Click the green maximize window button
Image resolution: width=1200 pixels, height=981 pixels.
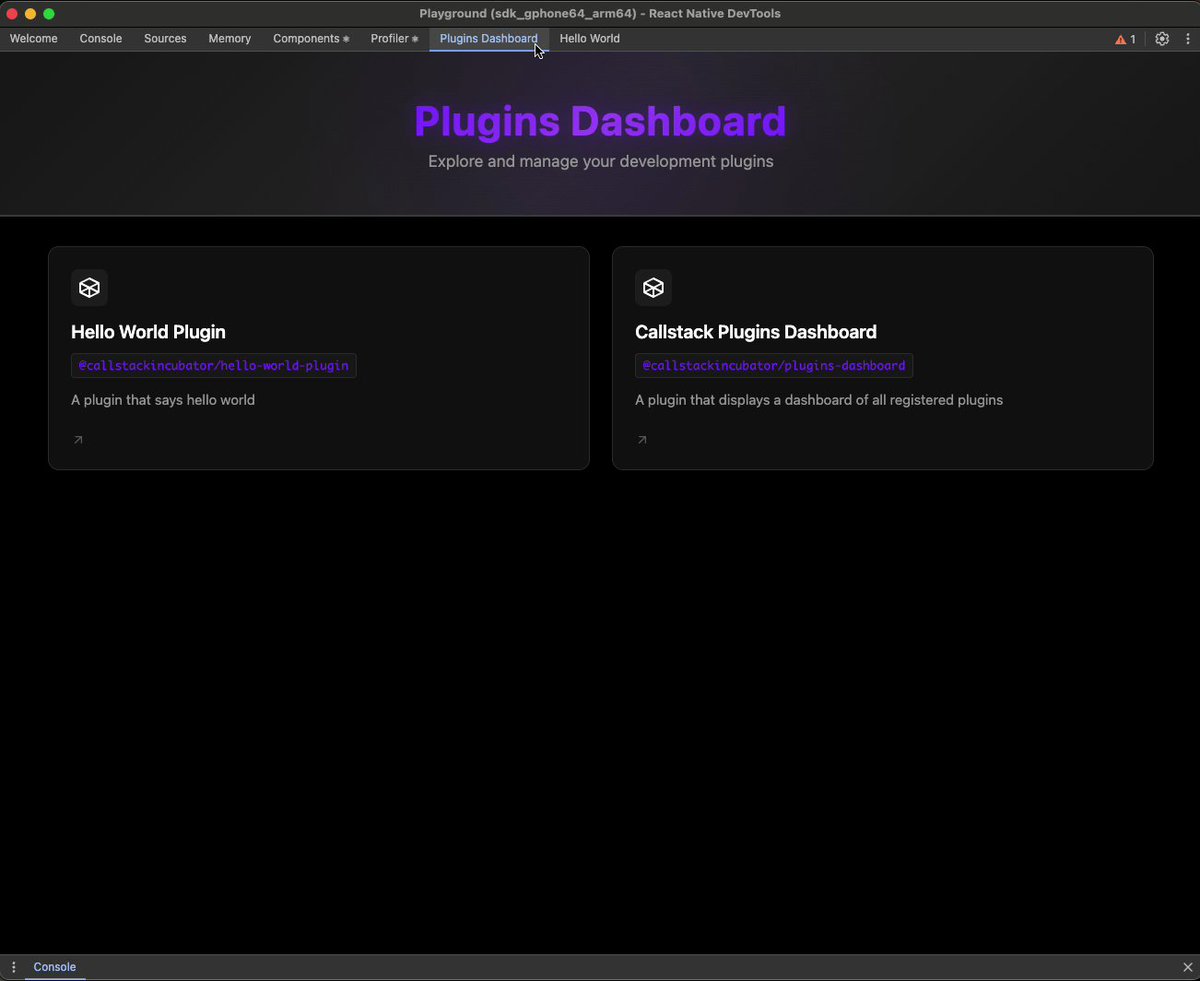point(49,14)
